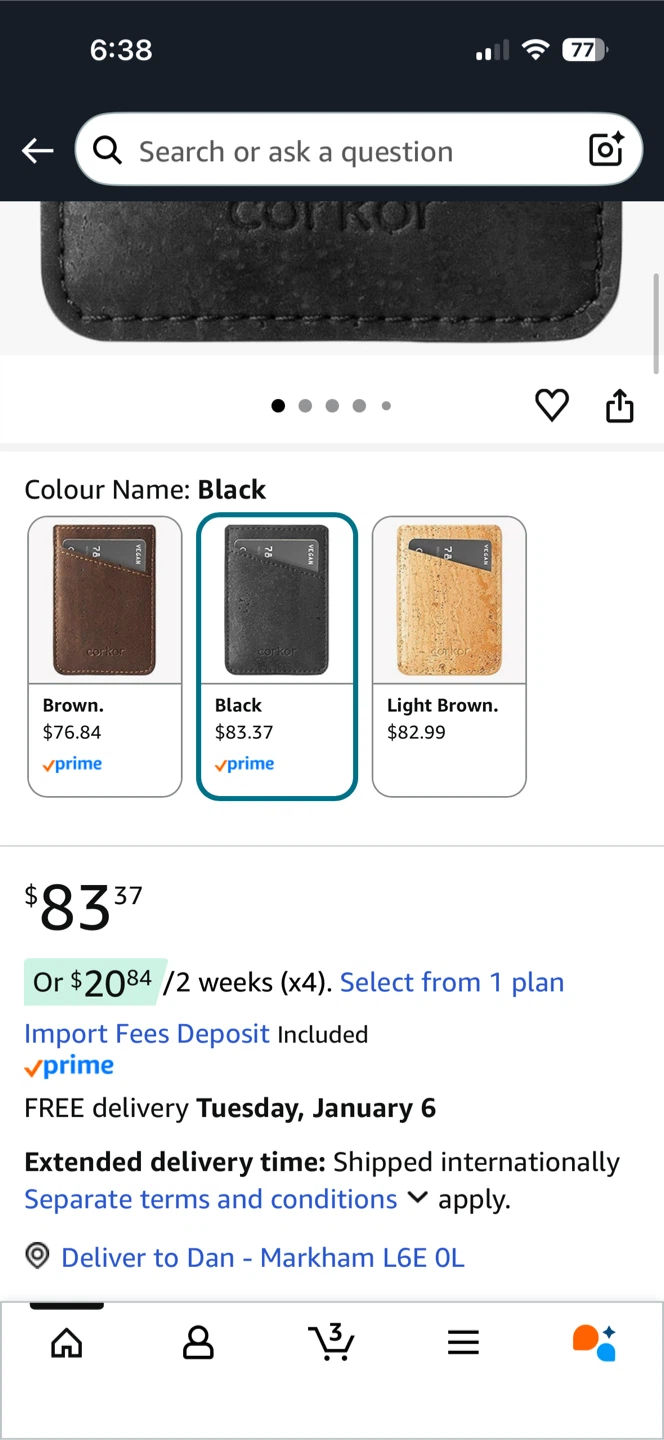Viewport: 664px width, 1440px height.
Task: Open the shopping cart icon
Action: pyautogui.click(x=331, y=1342)
